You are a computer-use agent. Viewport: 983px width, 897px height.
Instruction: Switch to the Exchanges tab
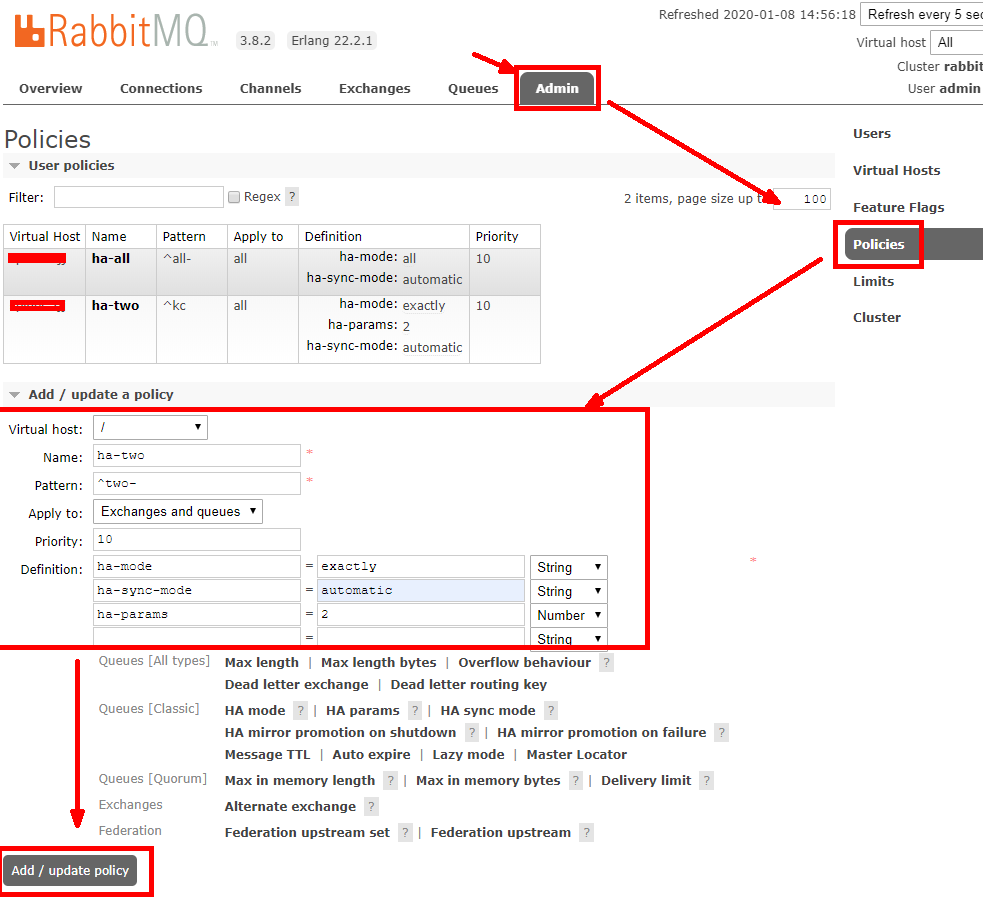375,88
